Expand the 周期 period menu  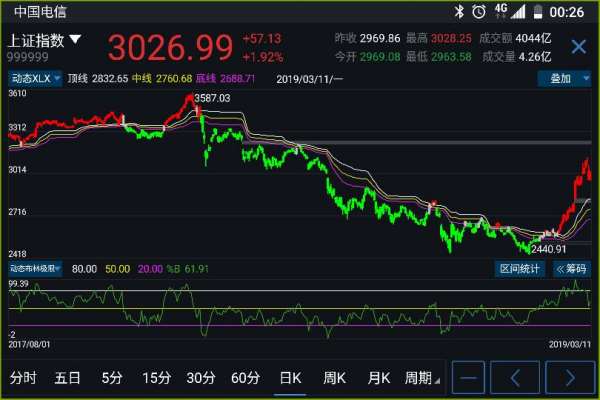pyautogui.click(x=421, y=378)
